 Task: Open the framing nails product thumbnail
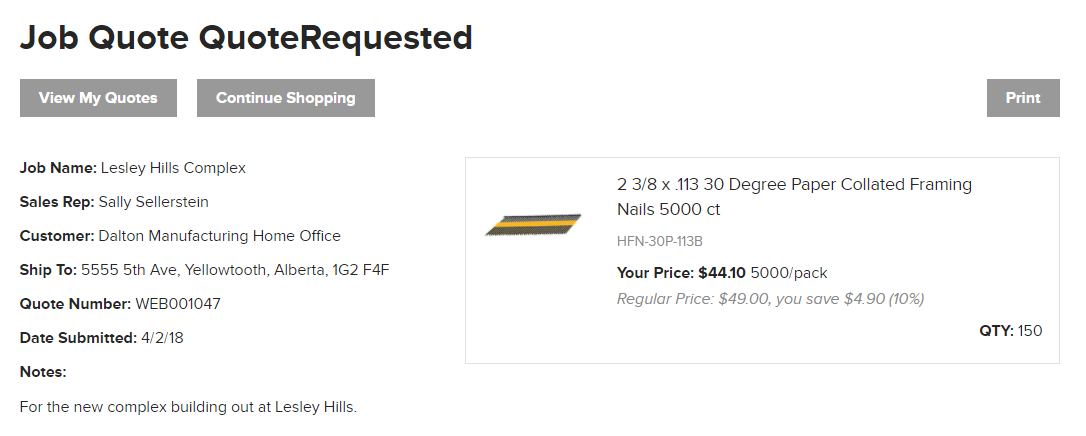(533, 226)
